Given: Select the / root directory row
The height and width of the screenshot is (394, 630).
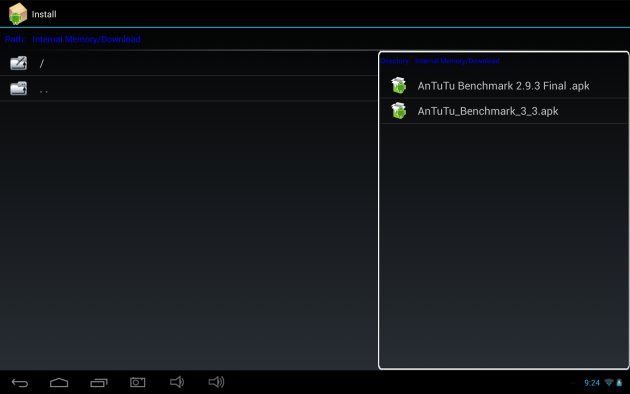Looking at the screenshot, I should tap(188, 63).
